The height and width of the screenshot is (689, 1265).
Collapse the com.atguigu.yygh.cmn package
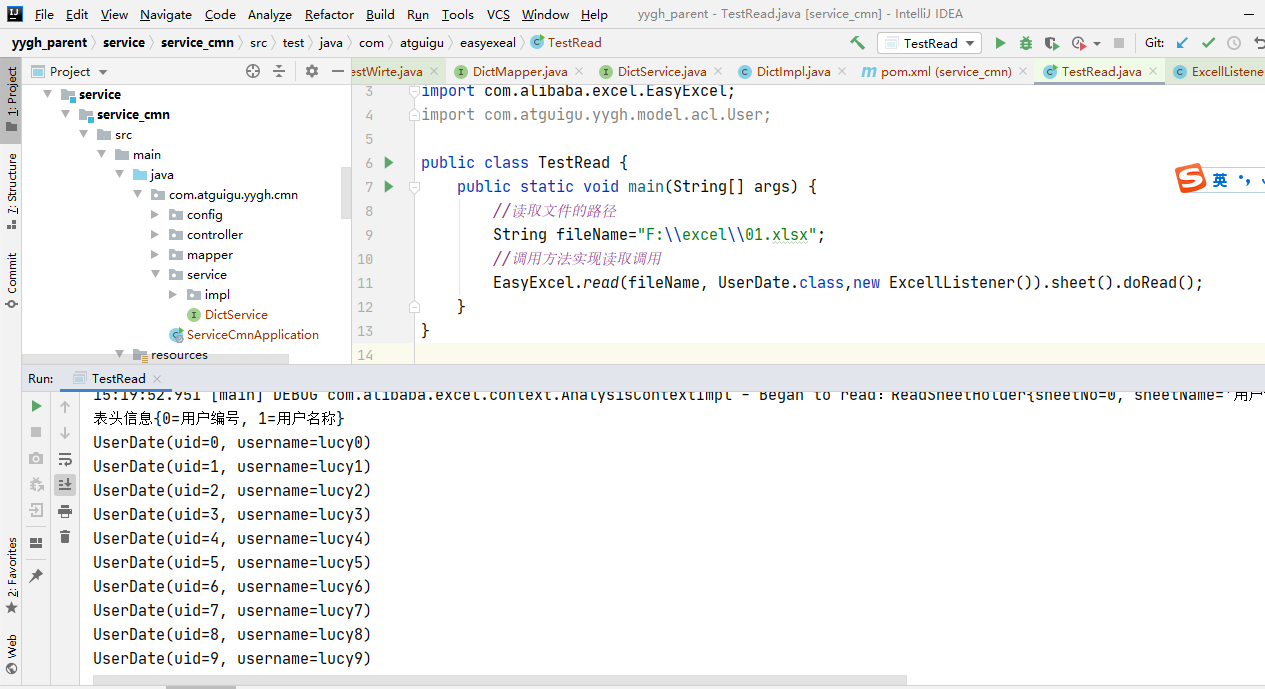[x=137, y=194]
